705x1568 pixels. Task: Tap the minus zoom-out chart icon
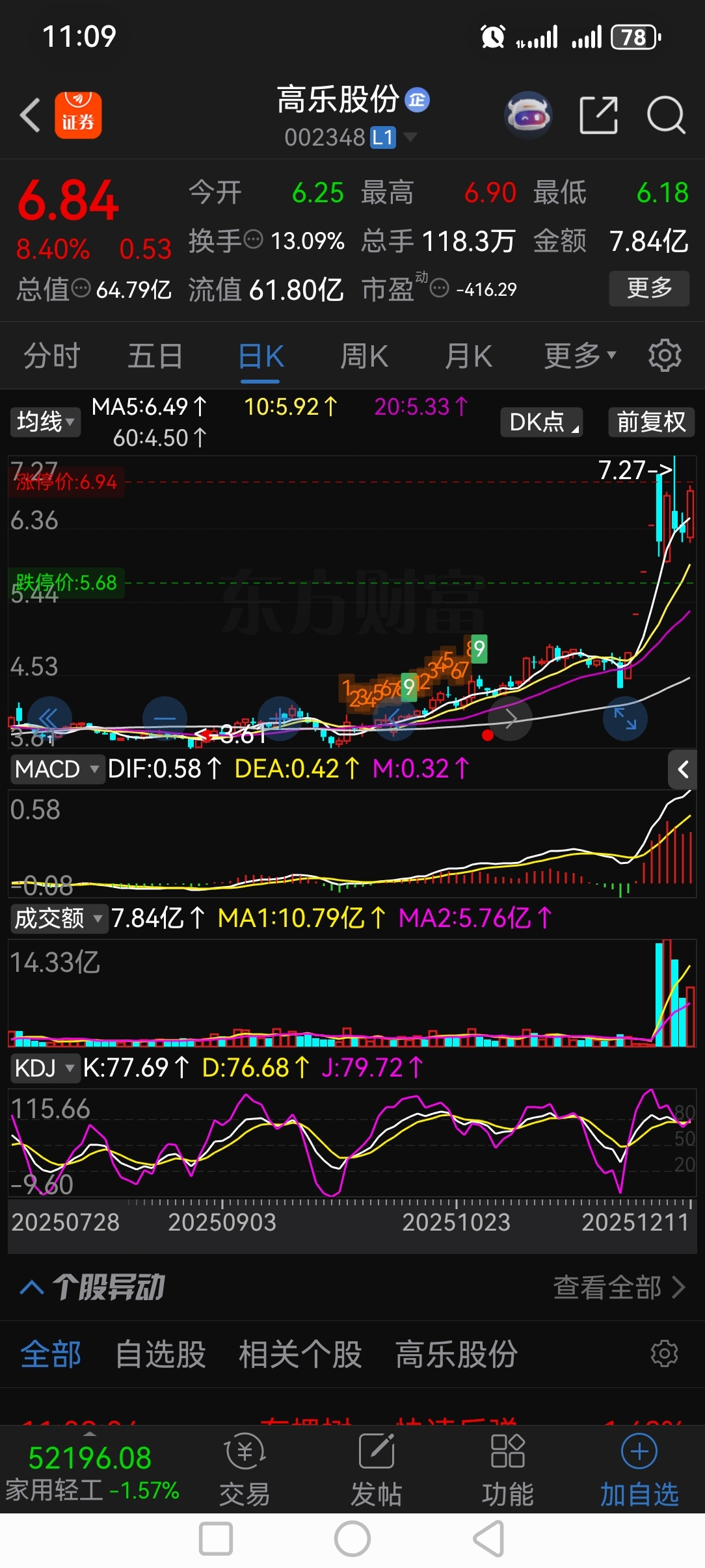tap(165, 718)
